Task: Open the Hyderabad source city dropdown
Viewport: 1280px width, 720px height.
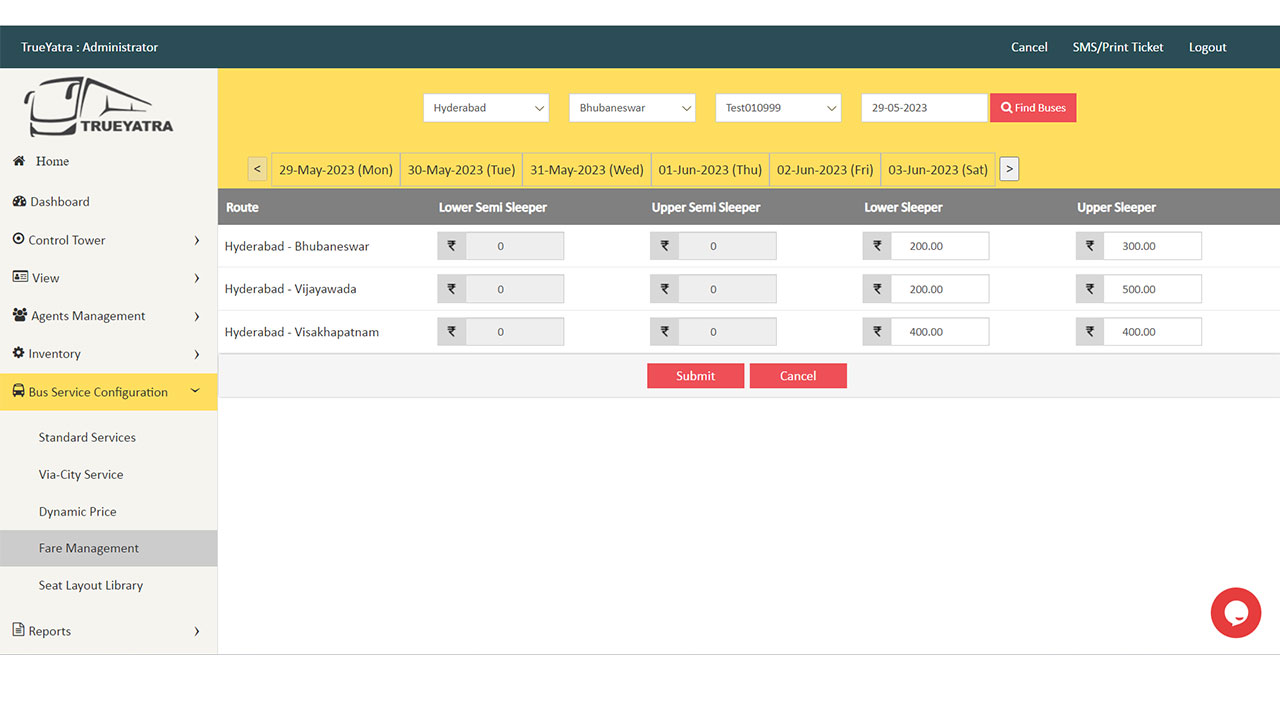Action: [x=486, y=108]
